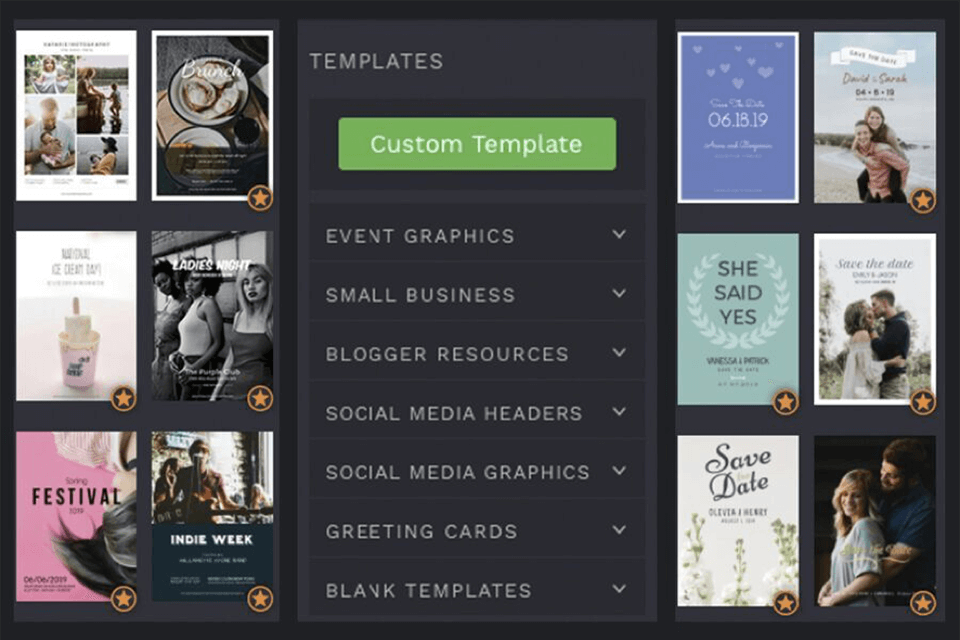Expand the Blank Templates chevron
960x640 pixels.
pos(620,589)
